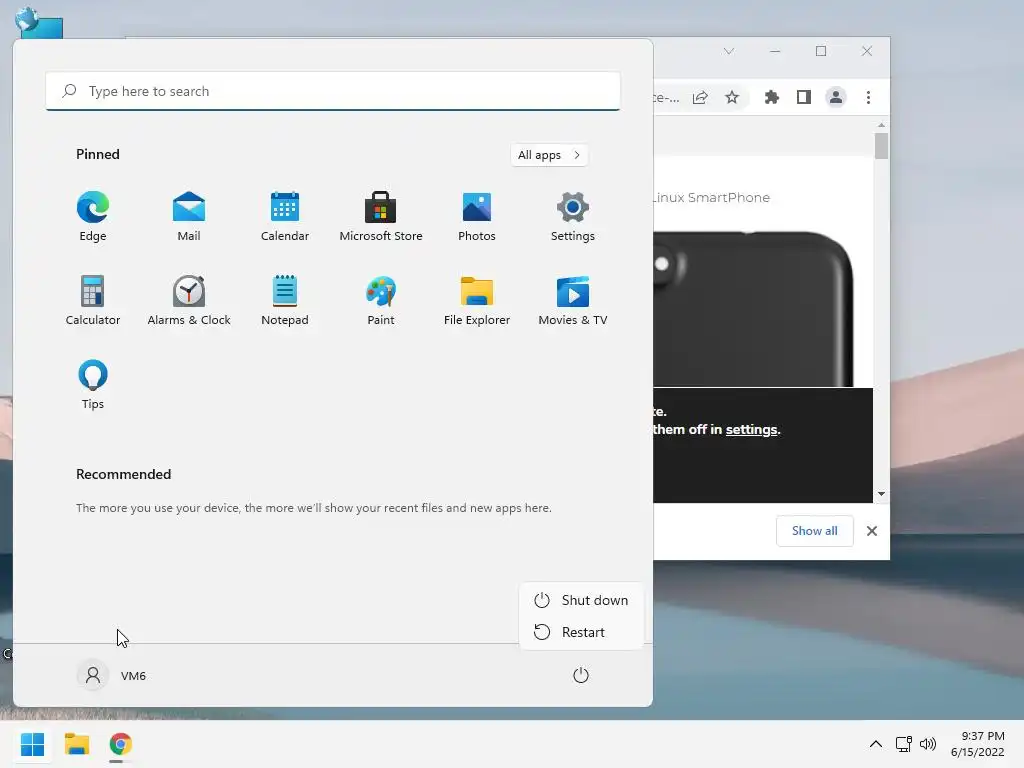Image resolution: width=1024 pixels, height=768 pixels.
Task: Click the Linux SmartPhone heading text
Action: (x=712, y=197)
